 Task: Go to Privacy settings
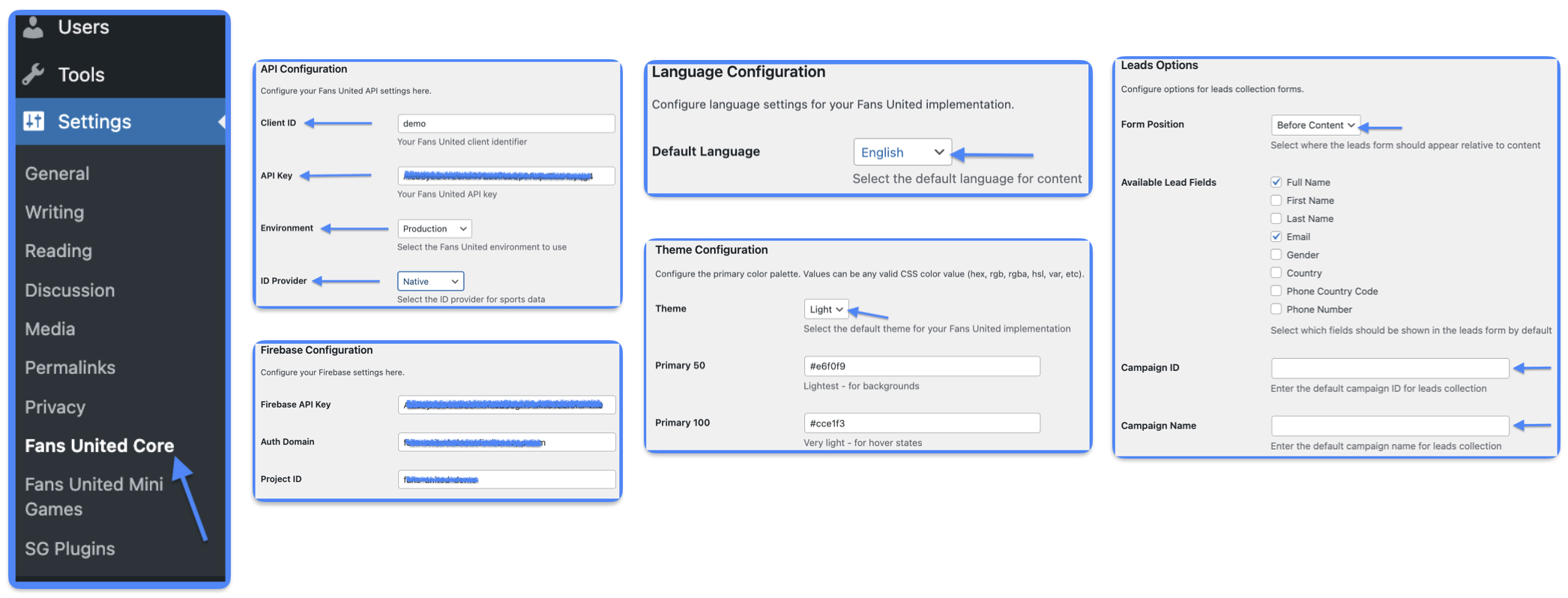tap(55, 407)
